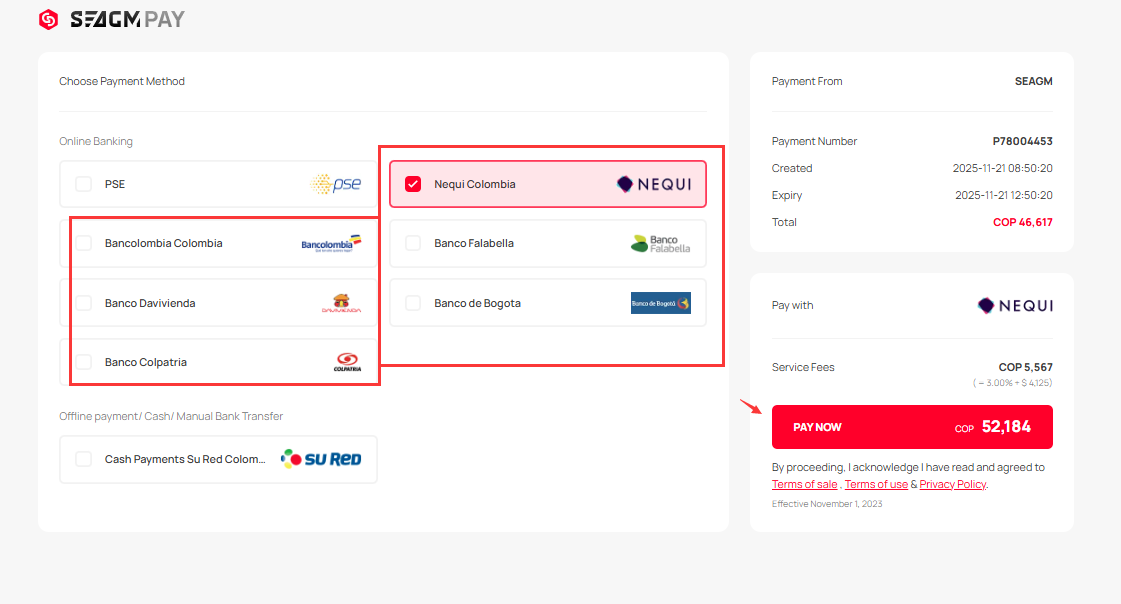This screenshot has width=1121, height=604.
Task: Click the Davivienda logo icon
Action: pyautogui.click(x=341, y=303)
